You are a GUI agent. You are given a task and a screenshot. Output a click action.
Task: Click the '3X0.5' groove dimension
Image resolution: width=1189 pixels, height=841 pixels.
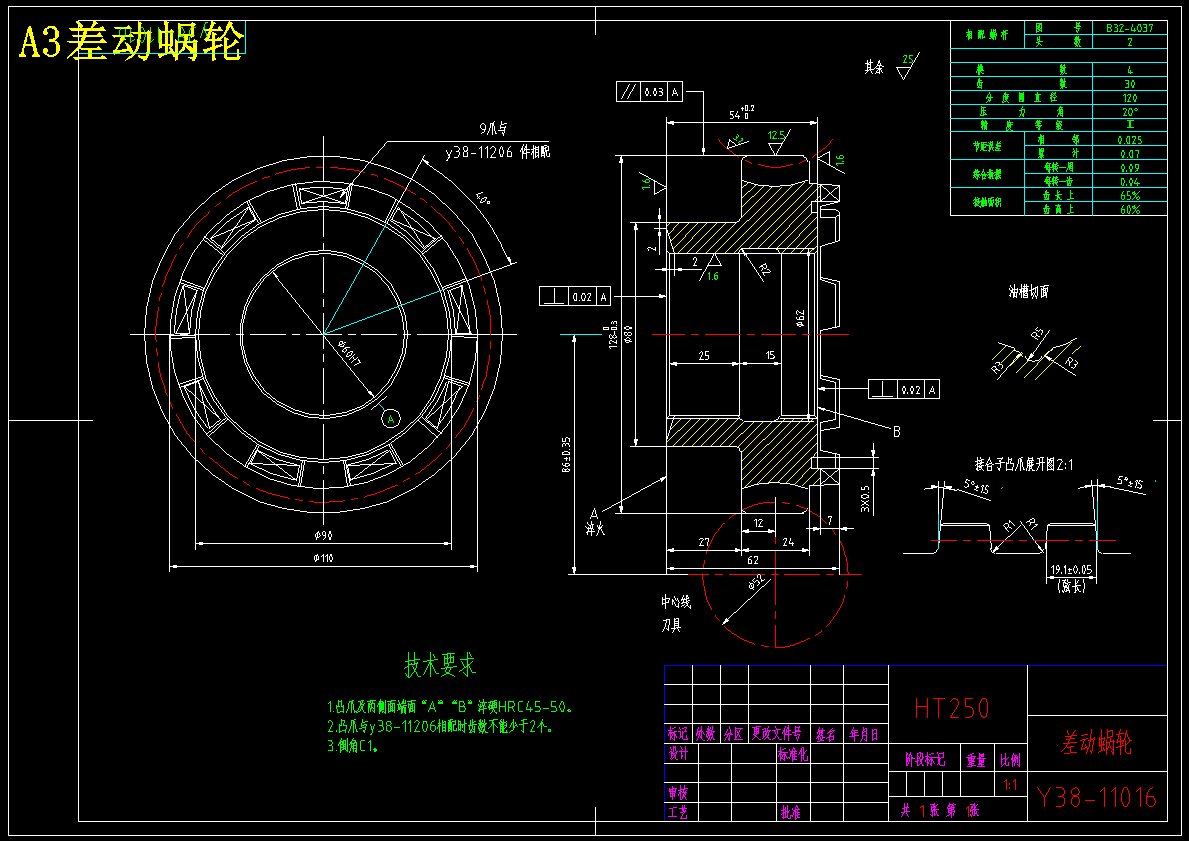(x=865, y=498)
